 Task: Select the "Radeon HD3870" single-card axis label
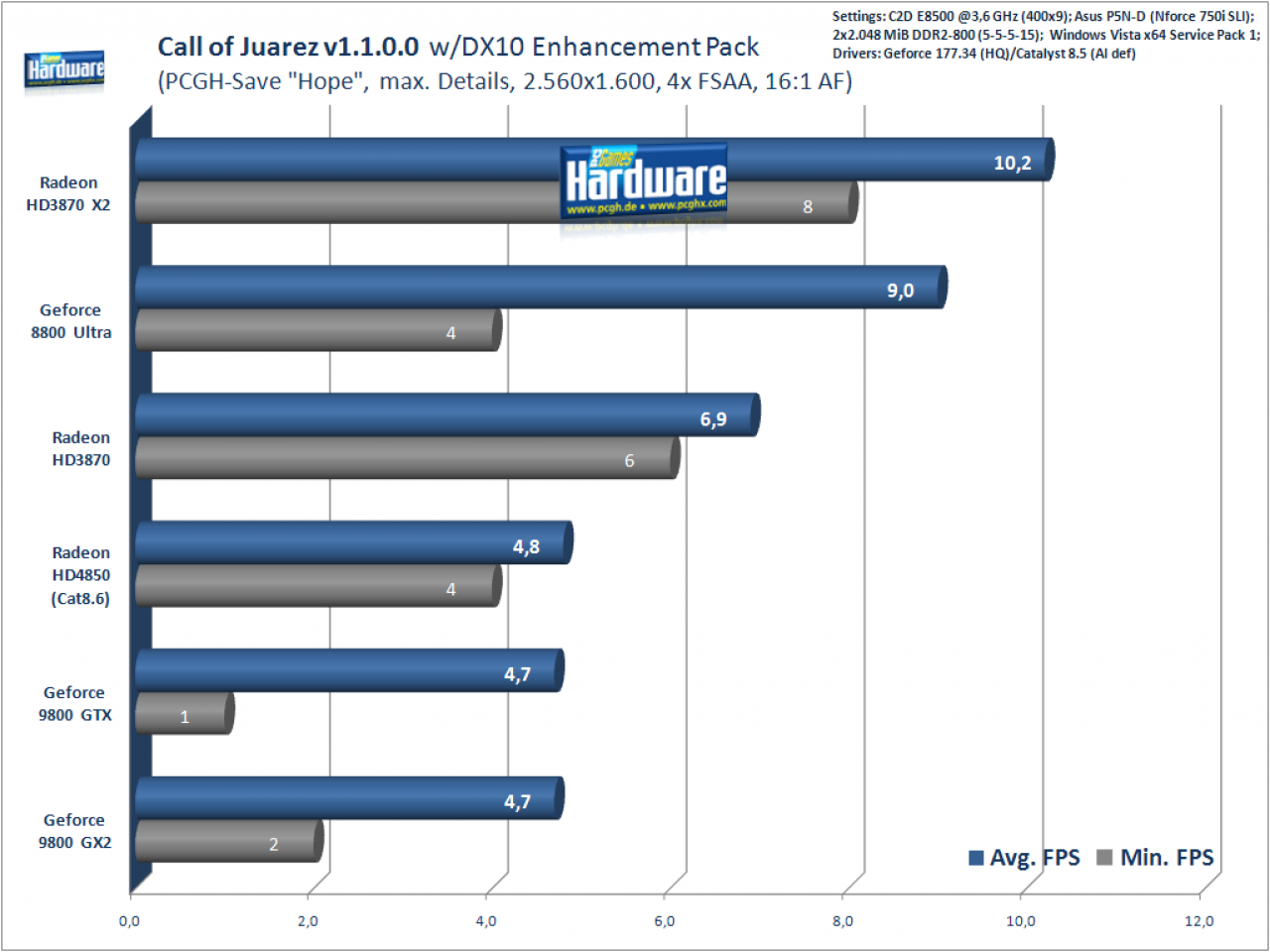coord(81,448)
